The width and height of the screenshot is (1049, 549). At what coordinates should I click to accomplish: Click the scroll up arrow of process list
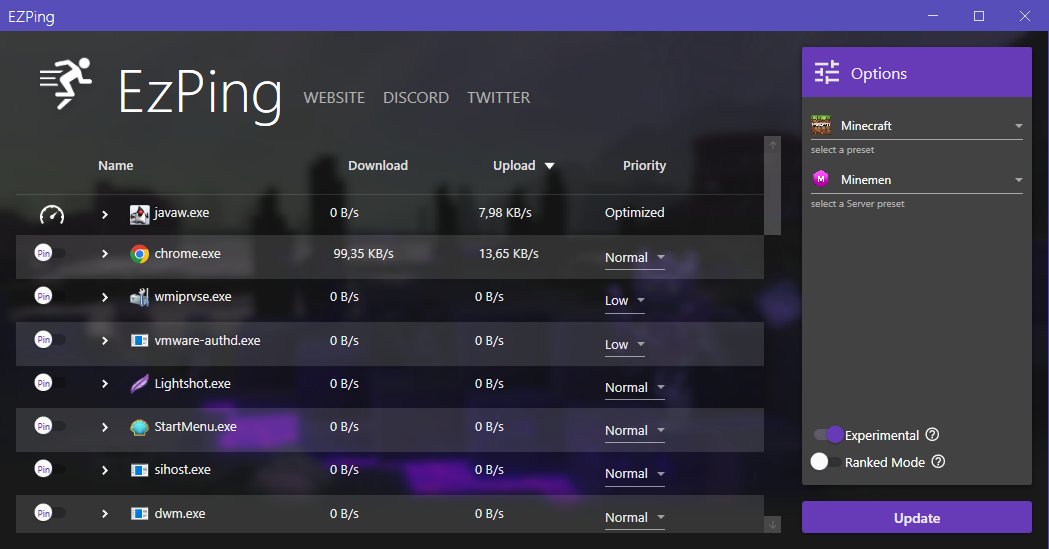coord(772,144)
